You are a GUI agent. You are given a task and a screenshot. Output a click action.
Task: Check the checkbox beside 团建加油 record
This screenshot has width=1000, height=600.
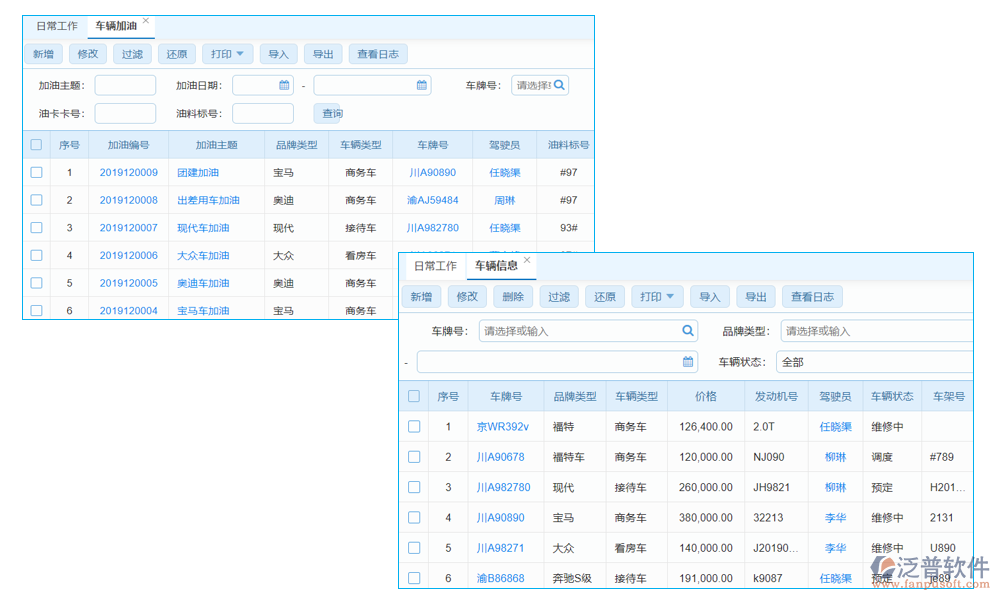pyautogui.click(x=36, y=172)
